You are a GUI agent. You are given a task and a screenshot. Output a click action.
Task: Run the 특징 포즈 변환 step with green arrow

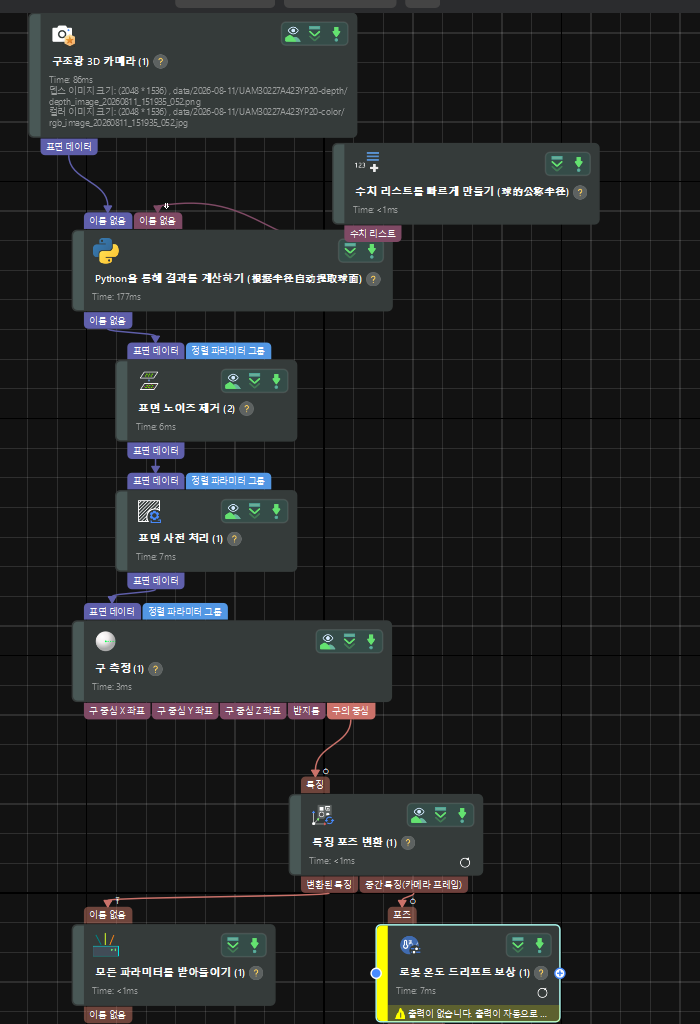(462, 814)
